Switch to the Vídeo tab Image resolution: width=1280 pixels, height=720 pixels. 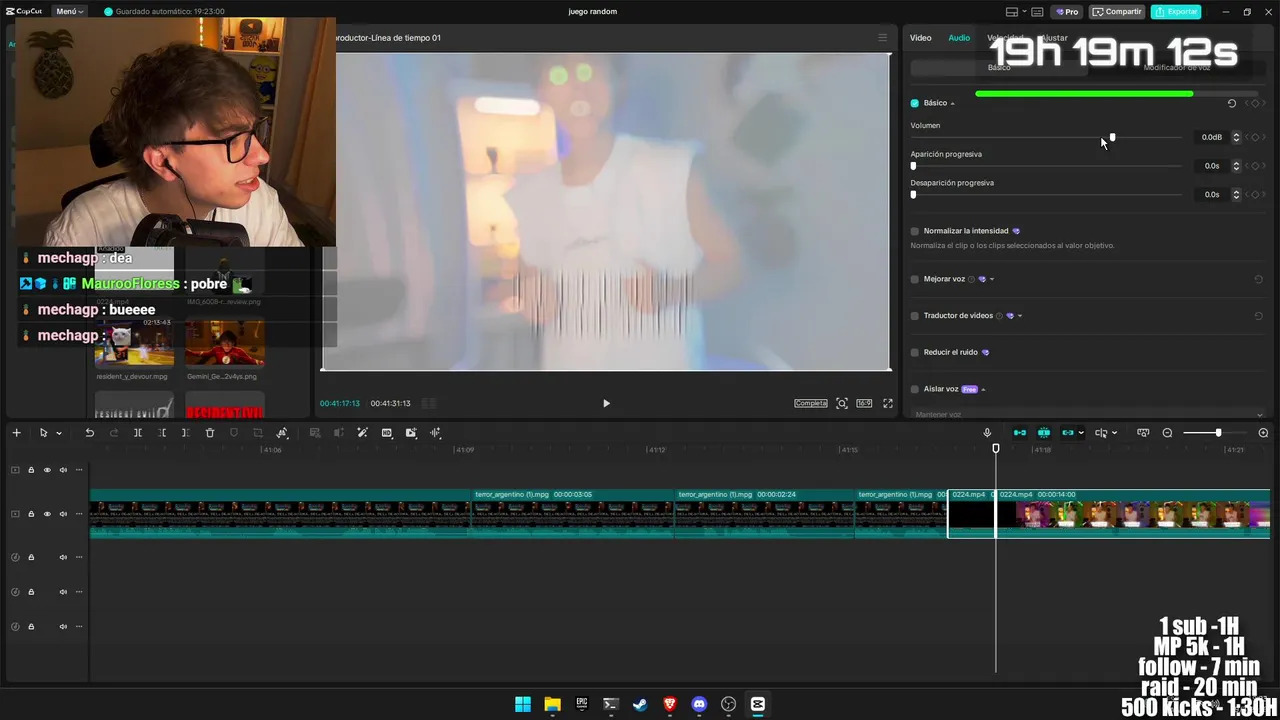[x=921, y=38]
